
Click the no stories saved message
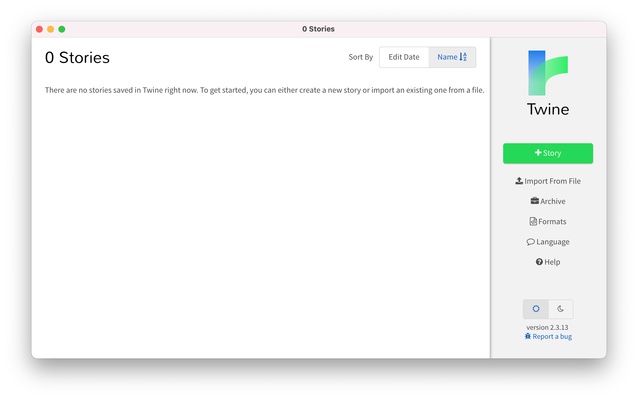[x=264, y=90]
